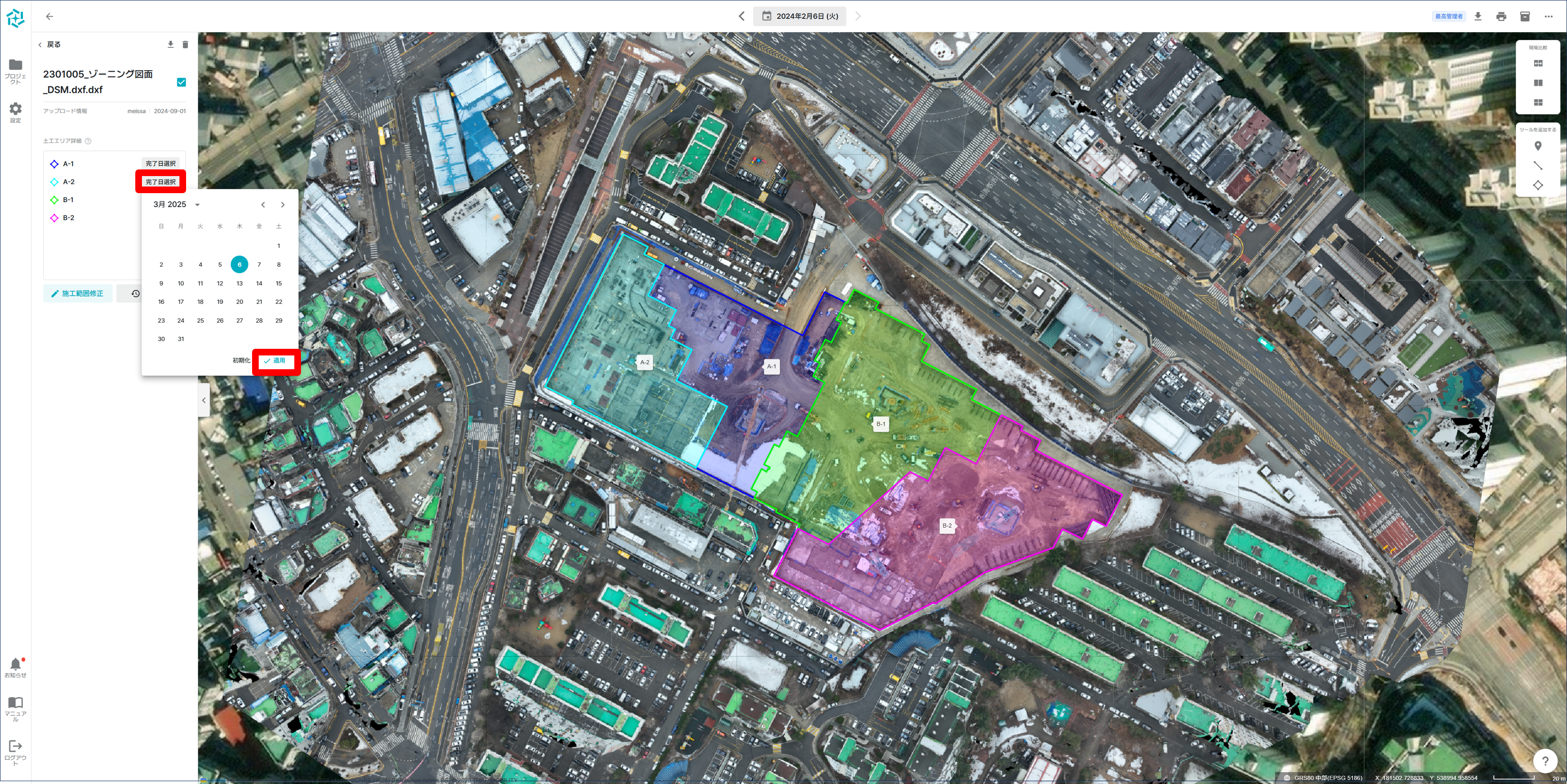This screenshot has width=1567, height=784.
Task: Select the polygon area tool
Action: tap(1537, 185)
